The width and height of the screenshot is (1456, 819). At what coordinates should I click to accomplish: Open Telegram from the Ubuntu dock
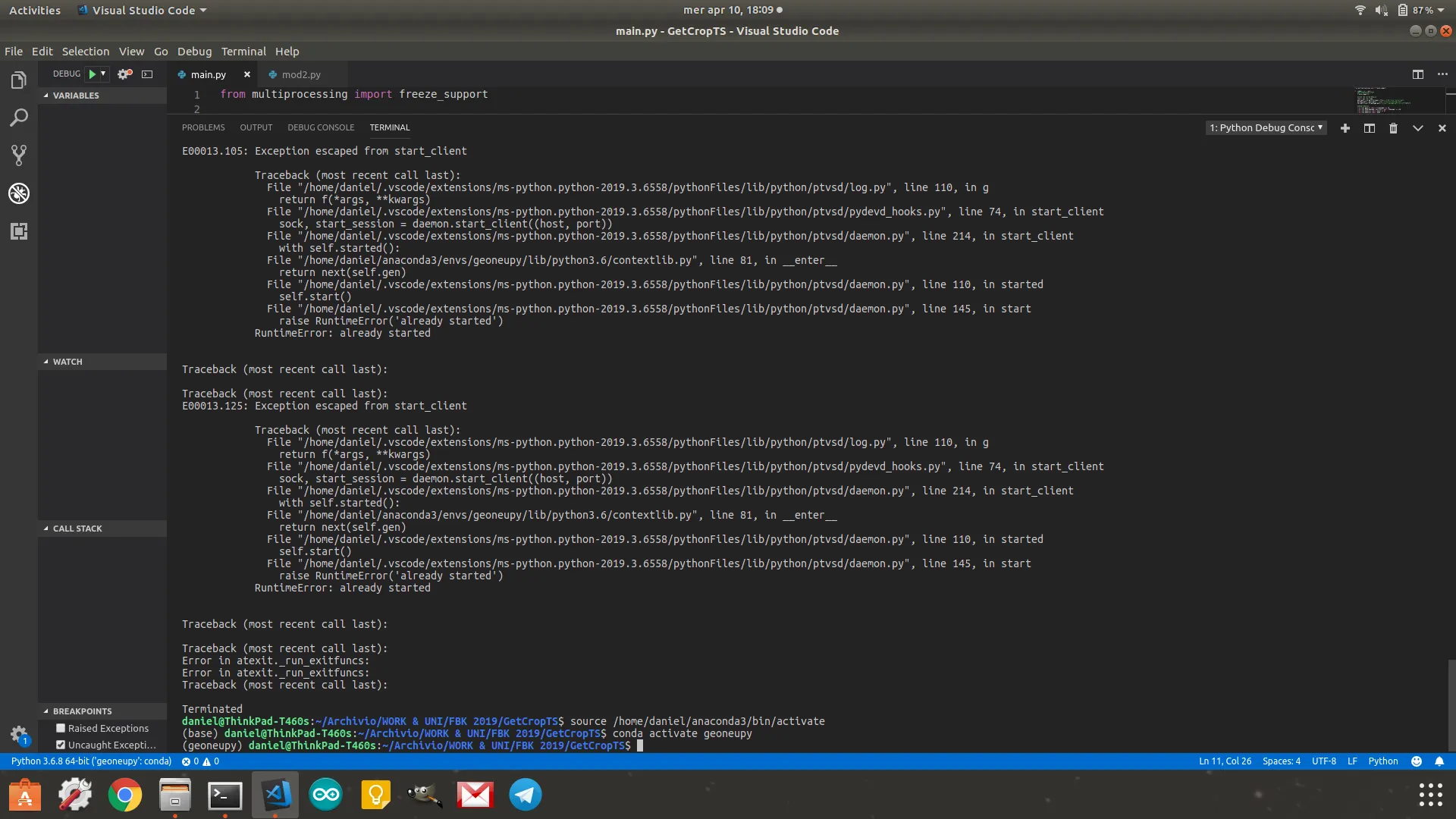click(525, 795)
